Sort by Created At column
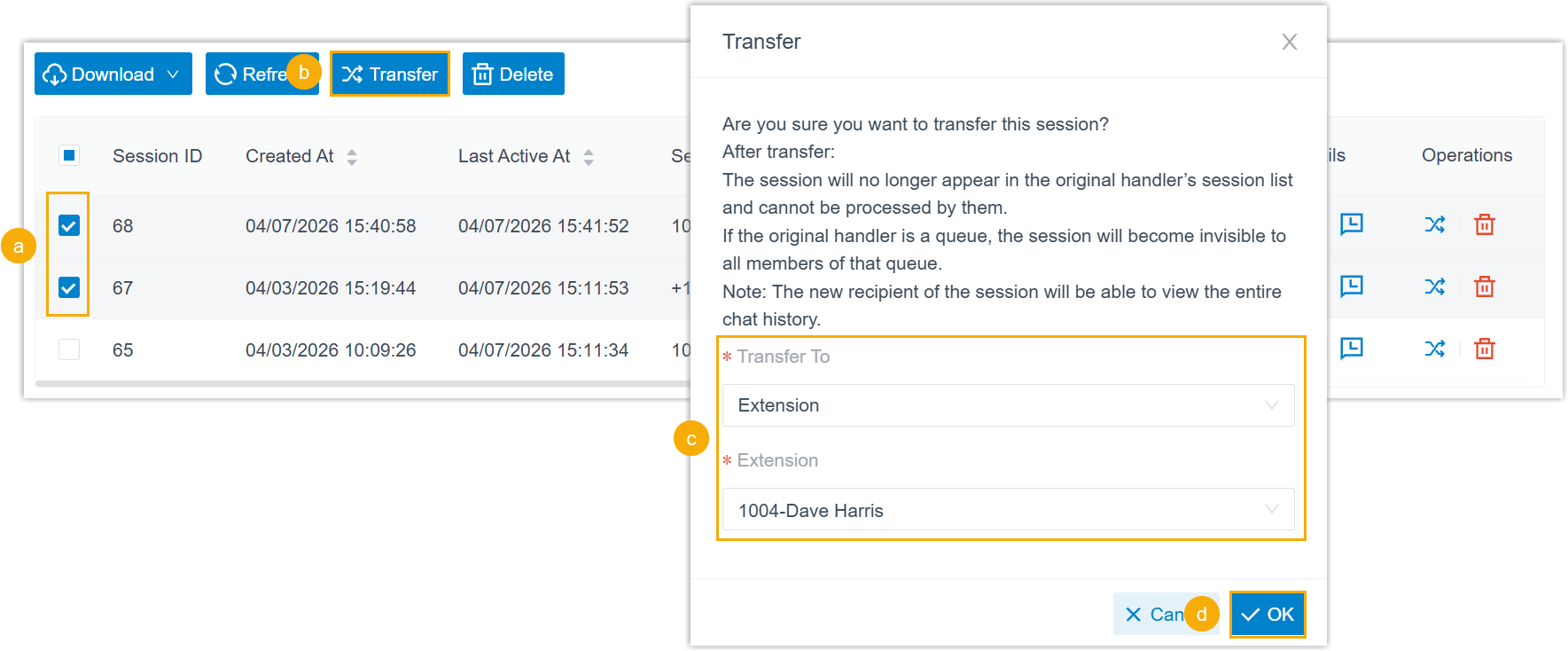The height and width of the screenshot is (651, 1568). 352,157
